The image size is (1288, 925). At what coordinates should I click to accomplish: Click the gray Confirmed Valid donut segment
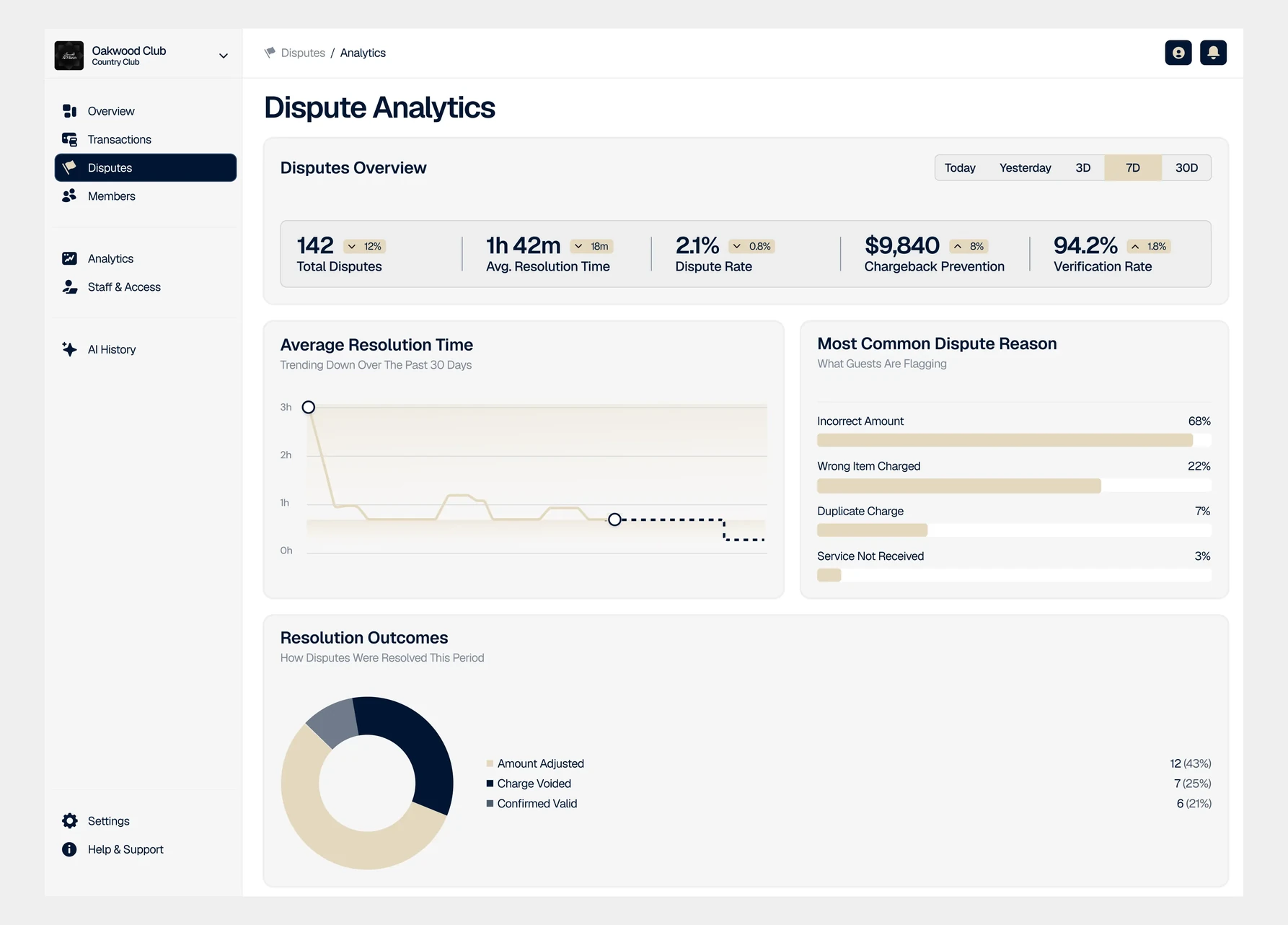pyautogui.click(x=335, y=724)
